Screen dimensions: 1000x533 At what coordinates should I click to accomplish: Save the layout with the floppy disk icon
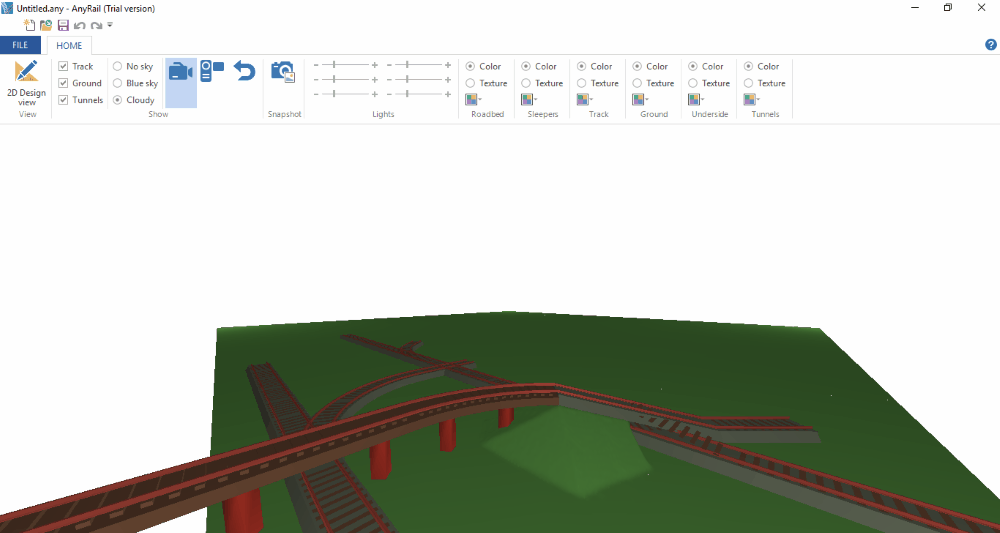pos(63,26)
